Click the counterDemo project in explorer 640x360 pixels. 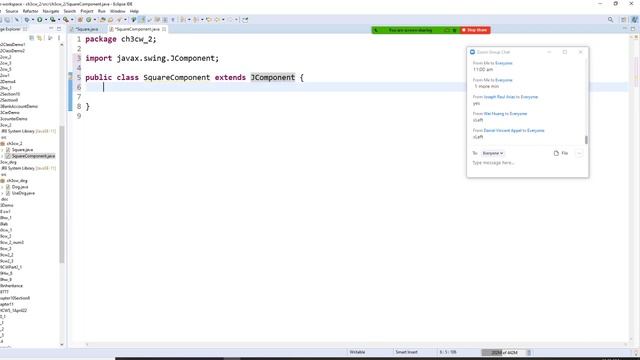point(14,119)
